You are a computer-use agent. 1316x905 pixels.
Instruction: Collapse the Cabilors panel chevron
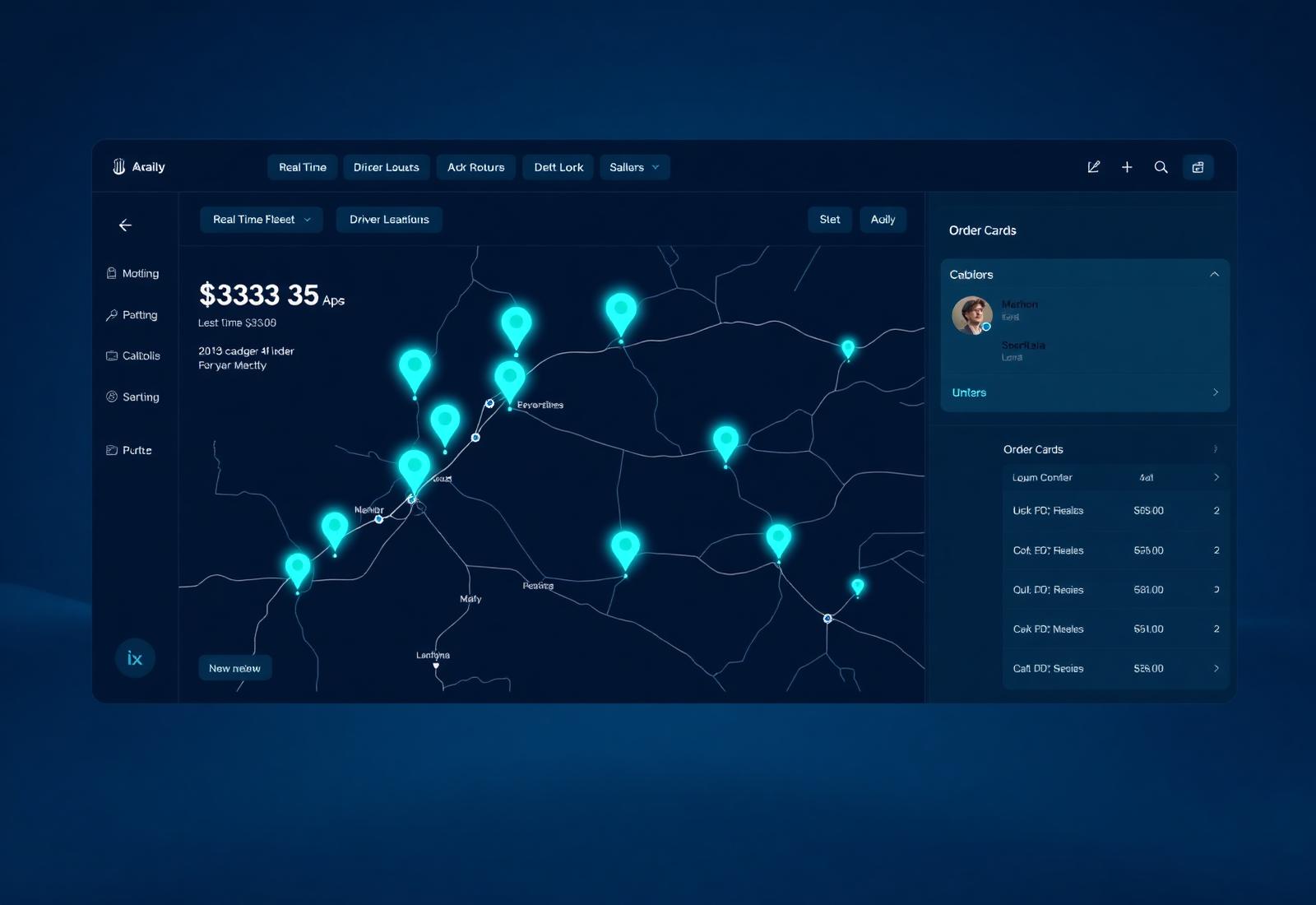[1214, 274]
